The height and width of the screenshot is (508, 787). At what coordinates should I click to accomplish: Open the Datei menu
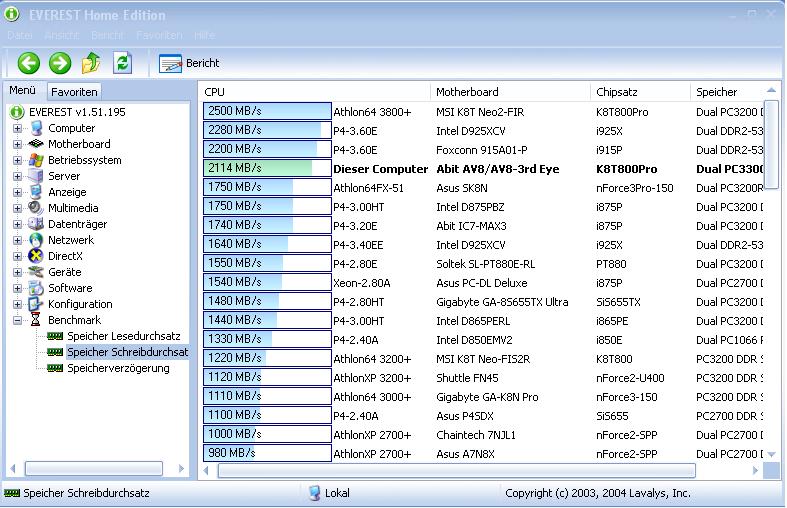tap(20, 35)
